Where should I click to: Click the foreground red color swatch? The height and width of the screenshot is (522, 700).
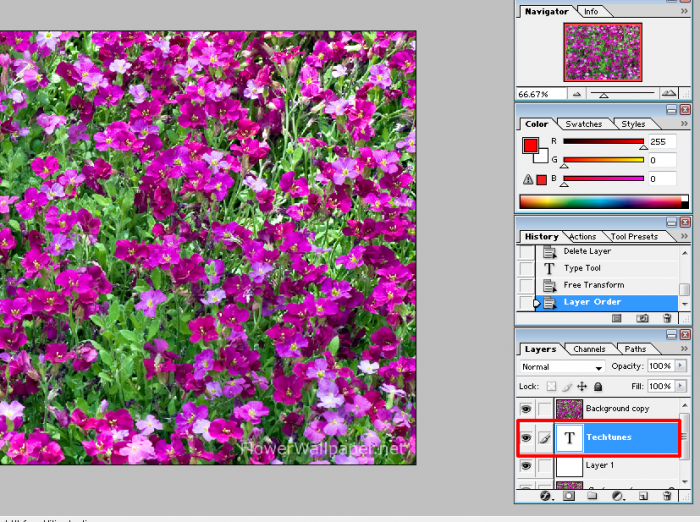(x=531, y=146)
